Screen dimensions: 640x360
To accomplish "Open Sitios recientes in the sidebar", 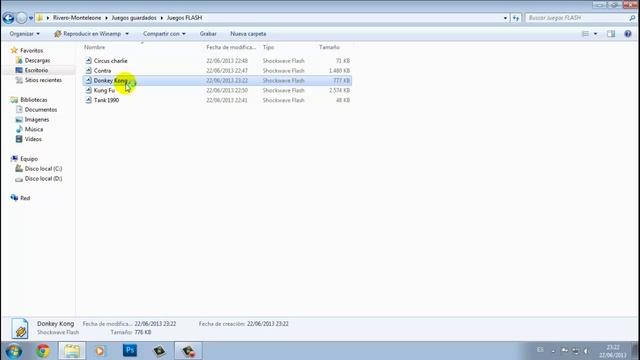I will (43, 80).
